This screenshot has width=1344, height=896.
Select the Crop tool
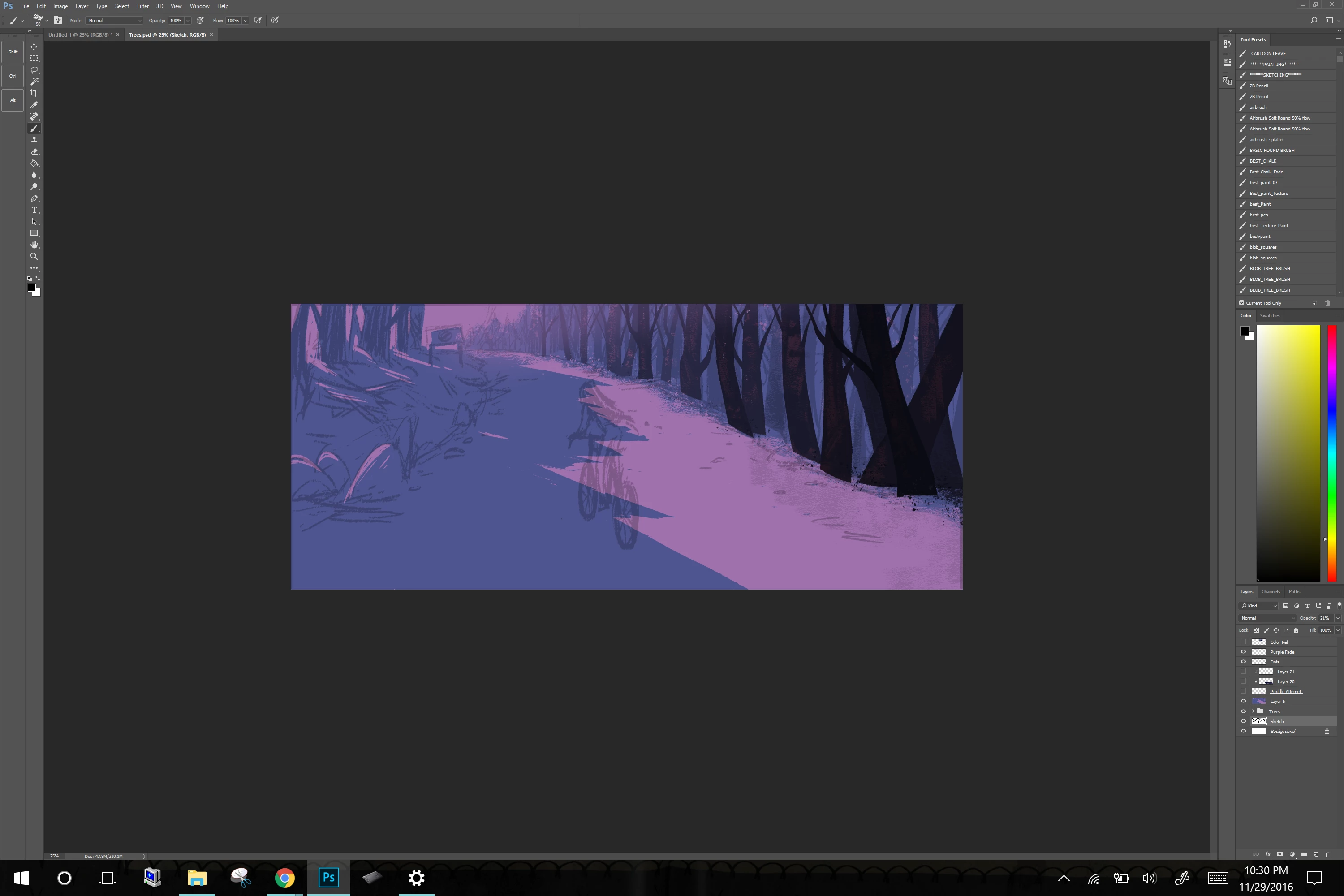34,93
